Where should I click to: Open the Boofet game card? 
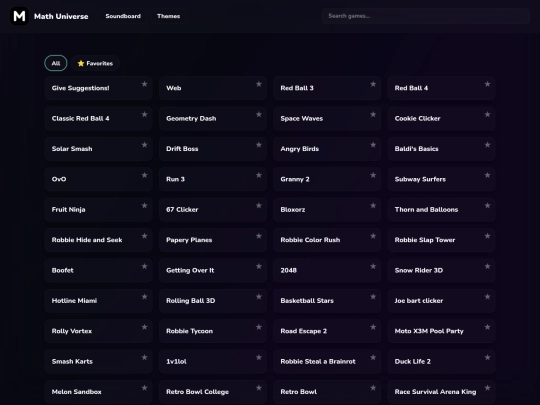tap(98, 270)
